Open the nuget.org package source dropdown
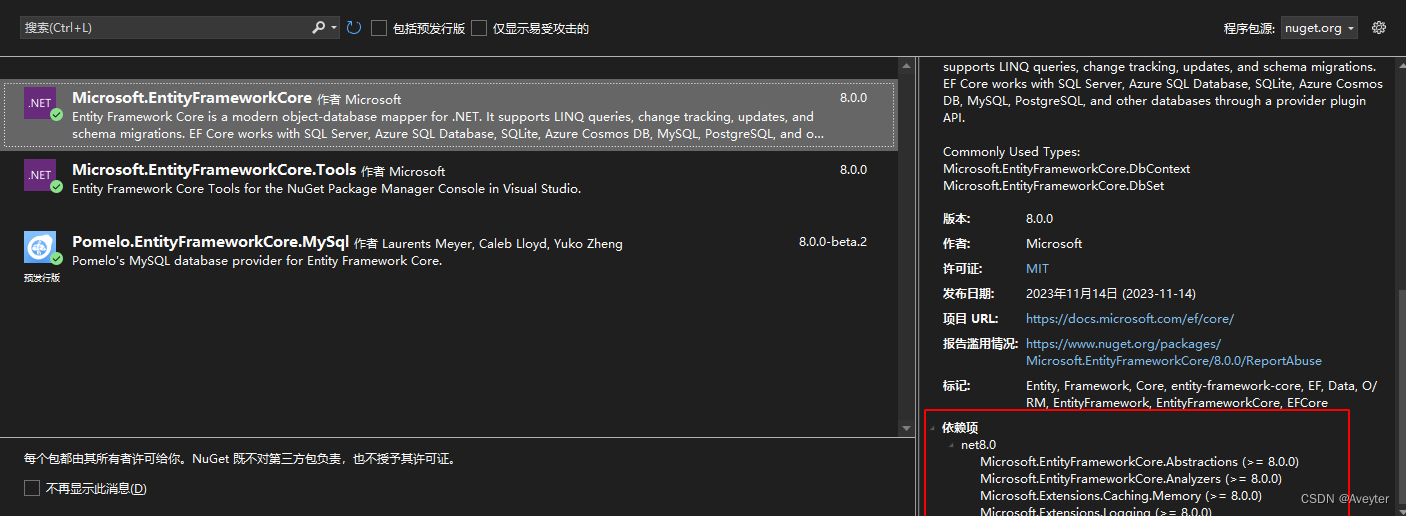Screen dimensions: 1406x516 1319,28
